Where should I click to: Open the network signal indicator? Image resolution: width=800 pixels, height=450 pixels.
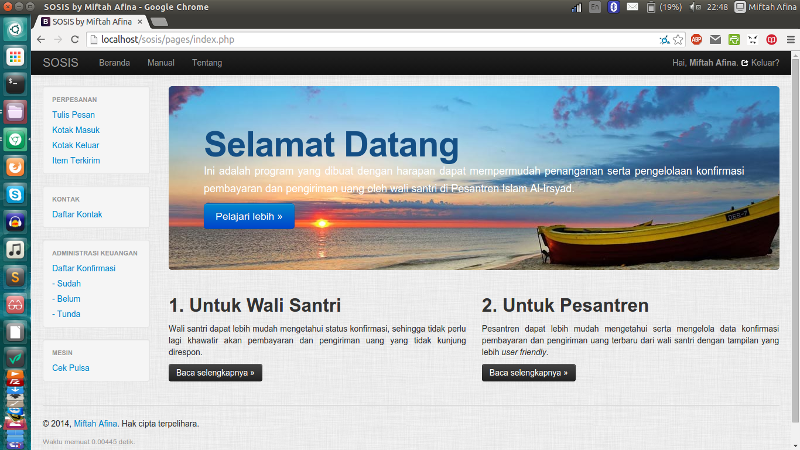(577, 7)
